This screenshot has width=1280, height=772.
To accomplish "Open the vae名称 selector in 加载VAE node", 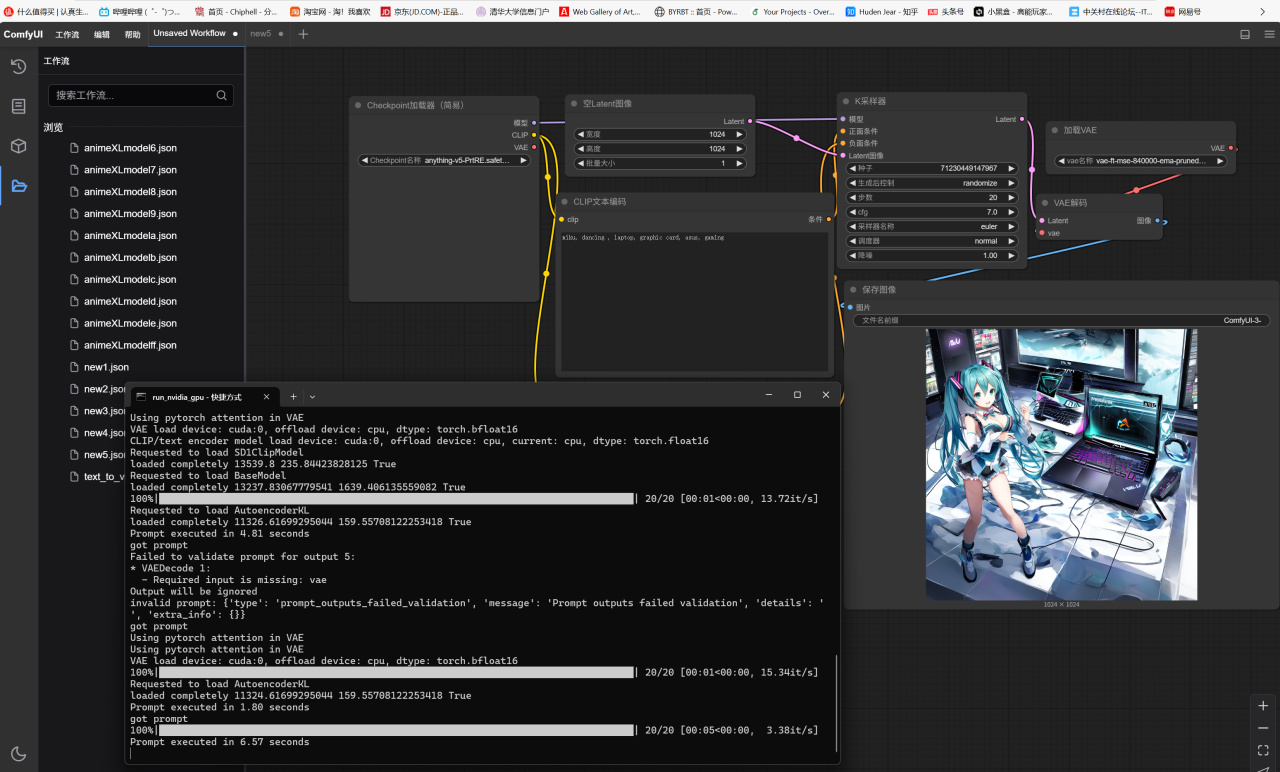I will [x=1140, y=161].
